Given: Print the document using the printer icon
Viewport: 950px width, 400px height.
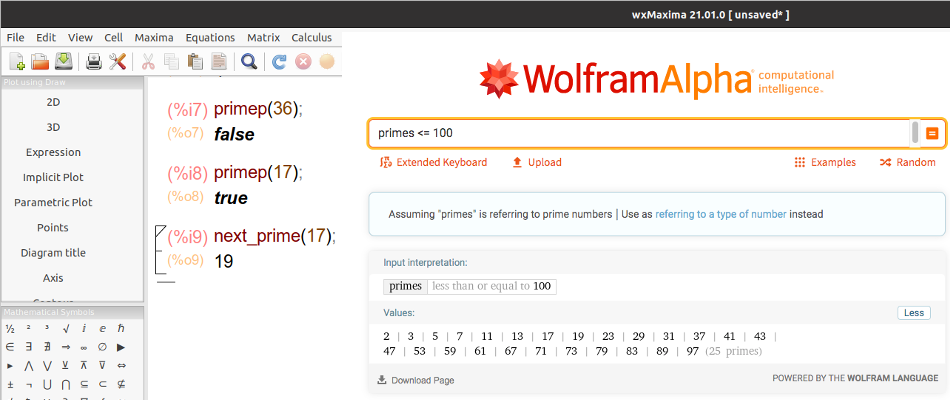Looking at the screenshot, I should 94,61.
